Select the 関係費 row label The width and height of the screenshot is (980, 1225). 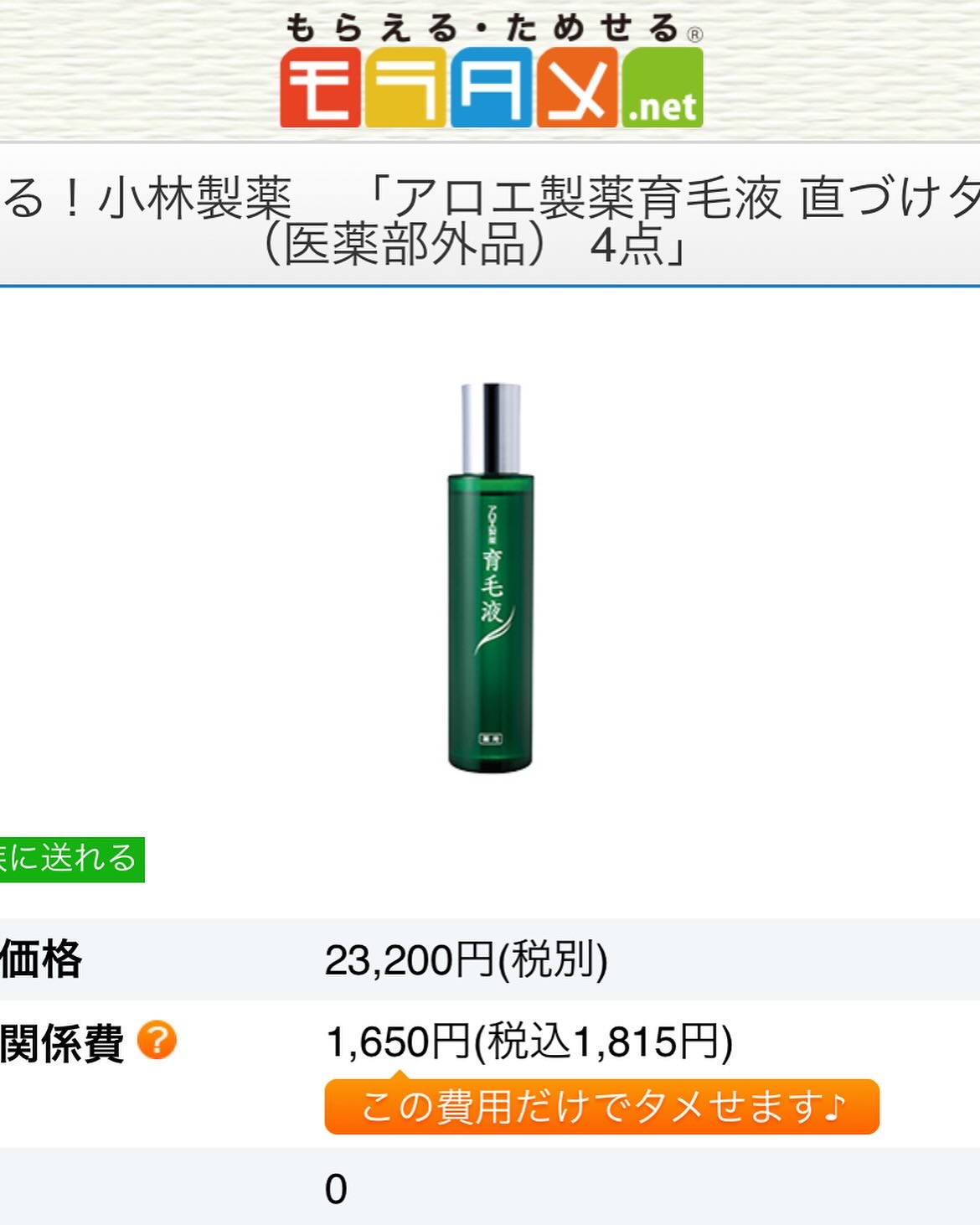coord(62,1042)
